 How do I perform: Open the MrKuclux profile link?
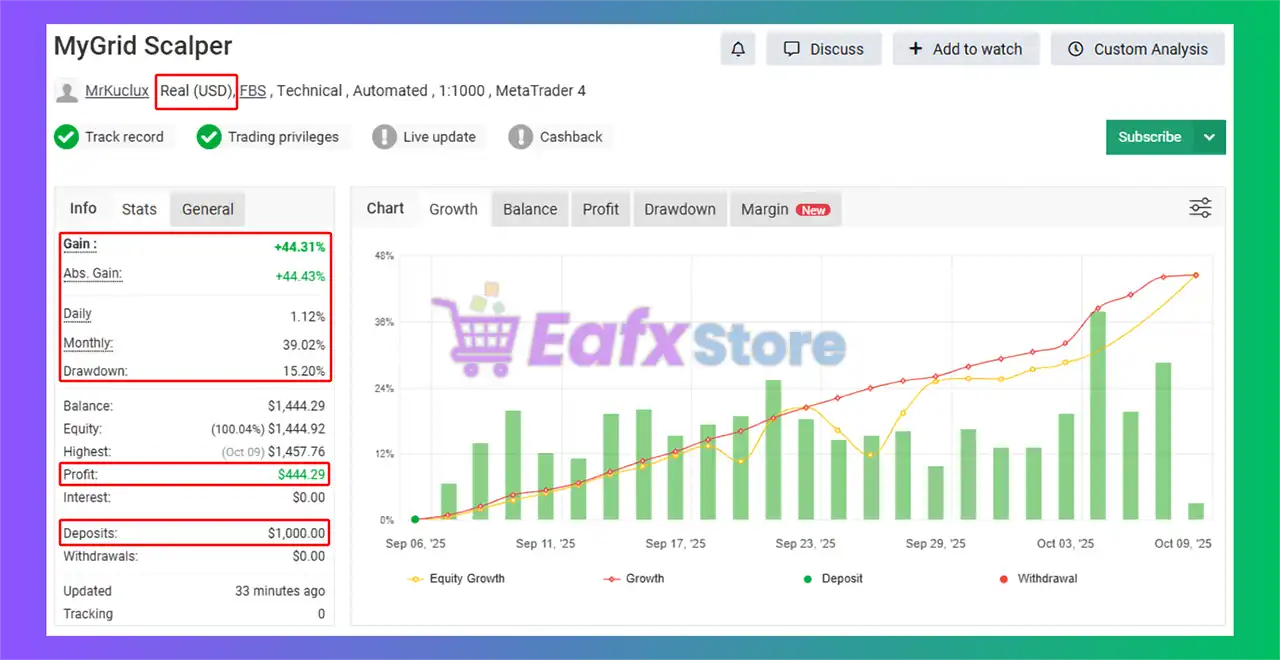pyautogui.click(x=117, y=91)
